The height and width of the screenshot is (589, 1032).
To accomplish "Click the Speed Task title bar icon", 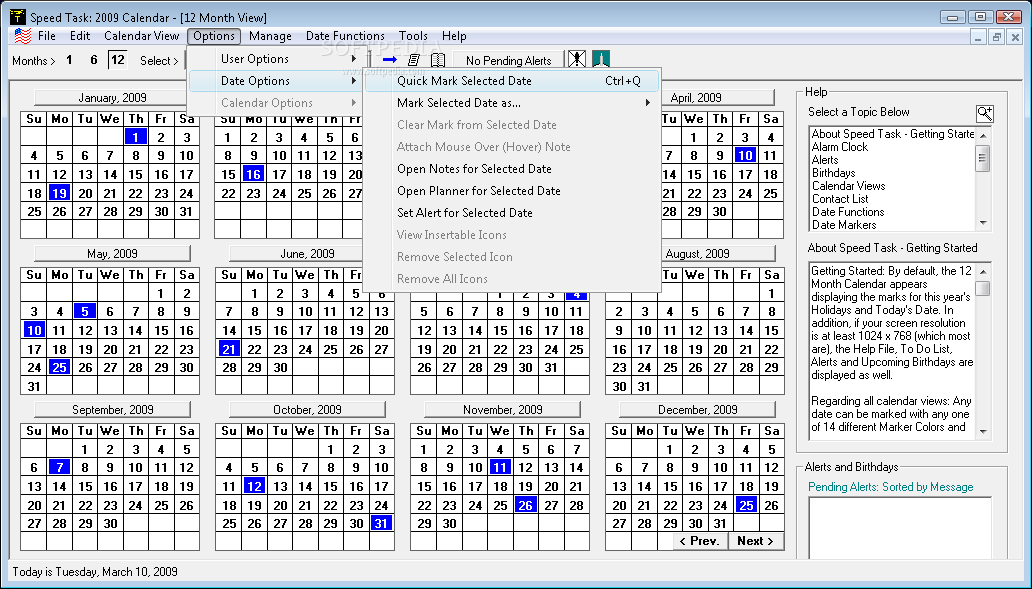I will (18, 16).
